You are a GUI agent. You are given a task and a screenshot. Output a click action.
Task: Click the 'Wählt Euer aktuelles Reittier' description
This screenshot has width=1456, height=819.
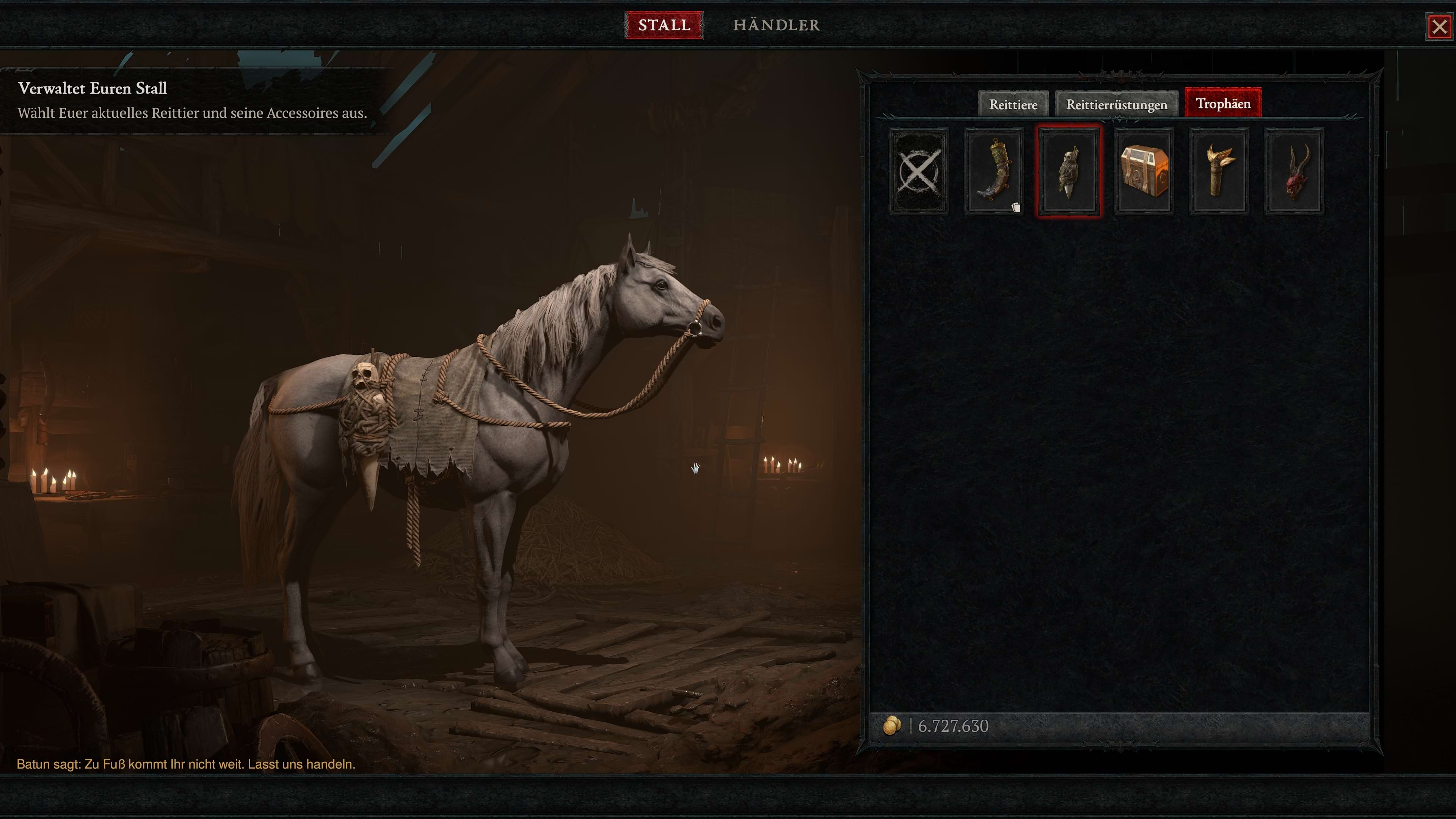click(x=192, y=113)
